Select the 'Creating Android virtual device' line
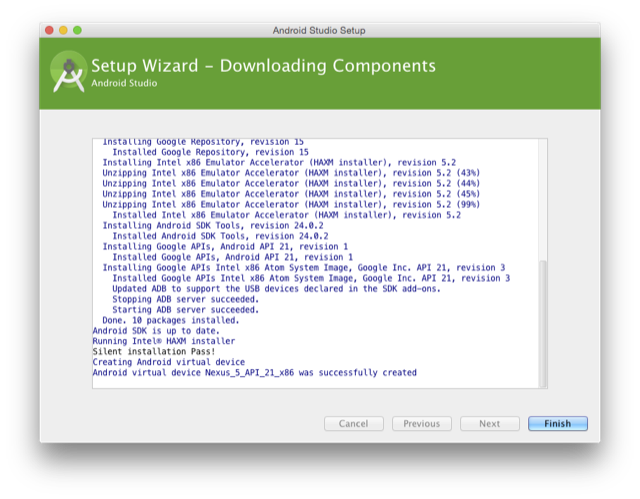Viewport: 640px width, 499px height. (x=169, y=362)
